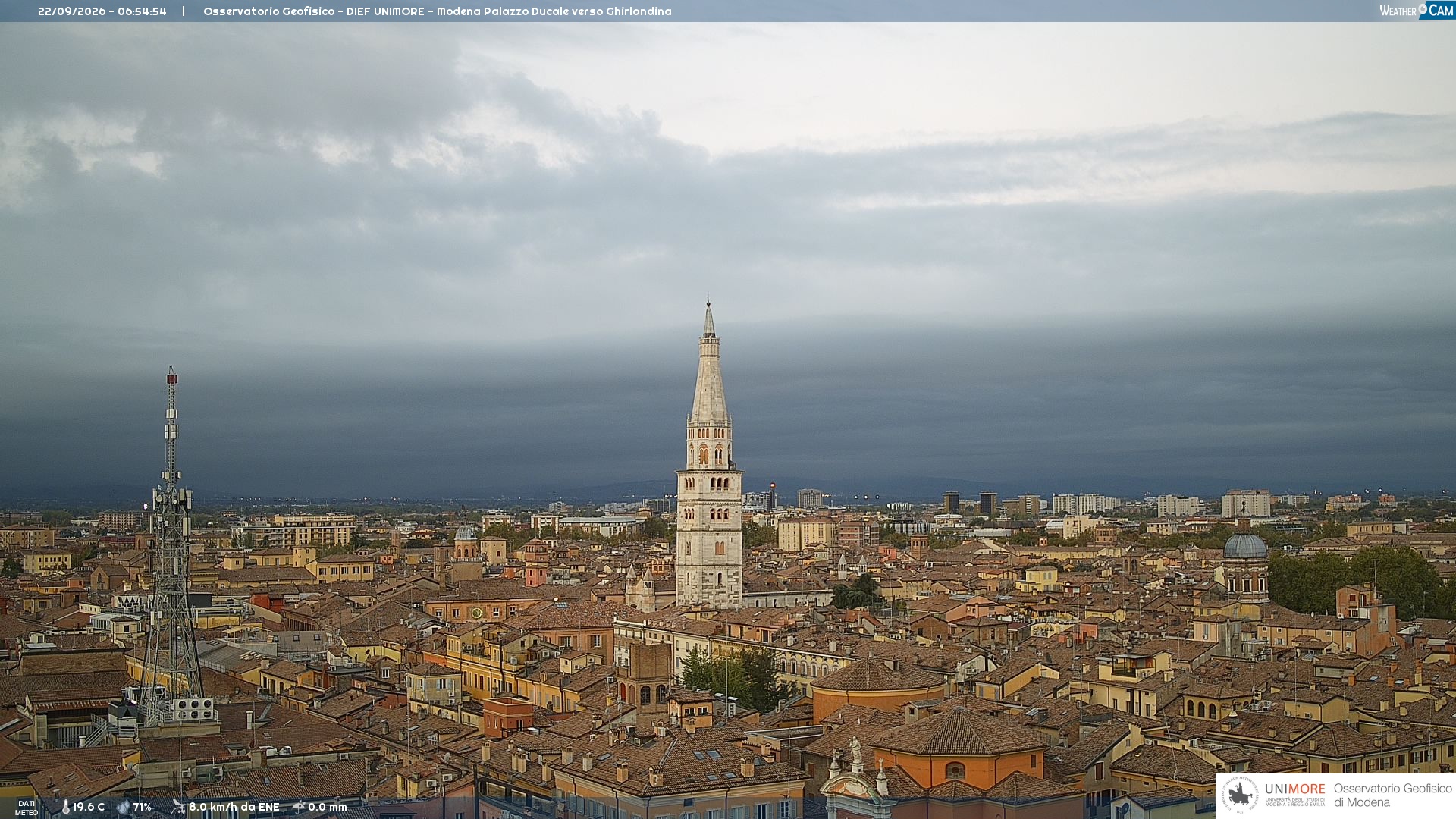Screen dimensions: 1456x819
Task: Click the rainfall umbrella icon
Action: pyautogui.click(x=299, y=807)
